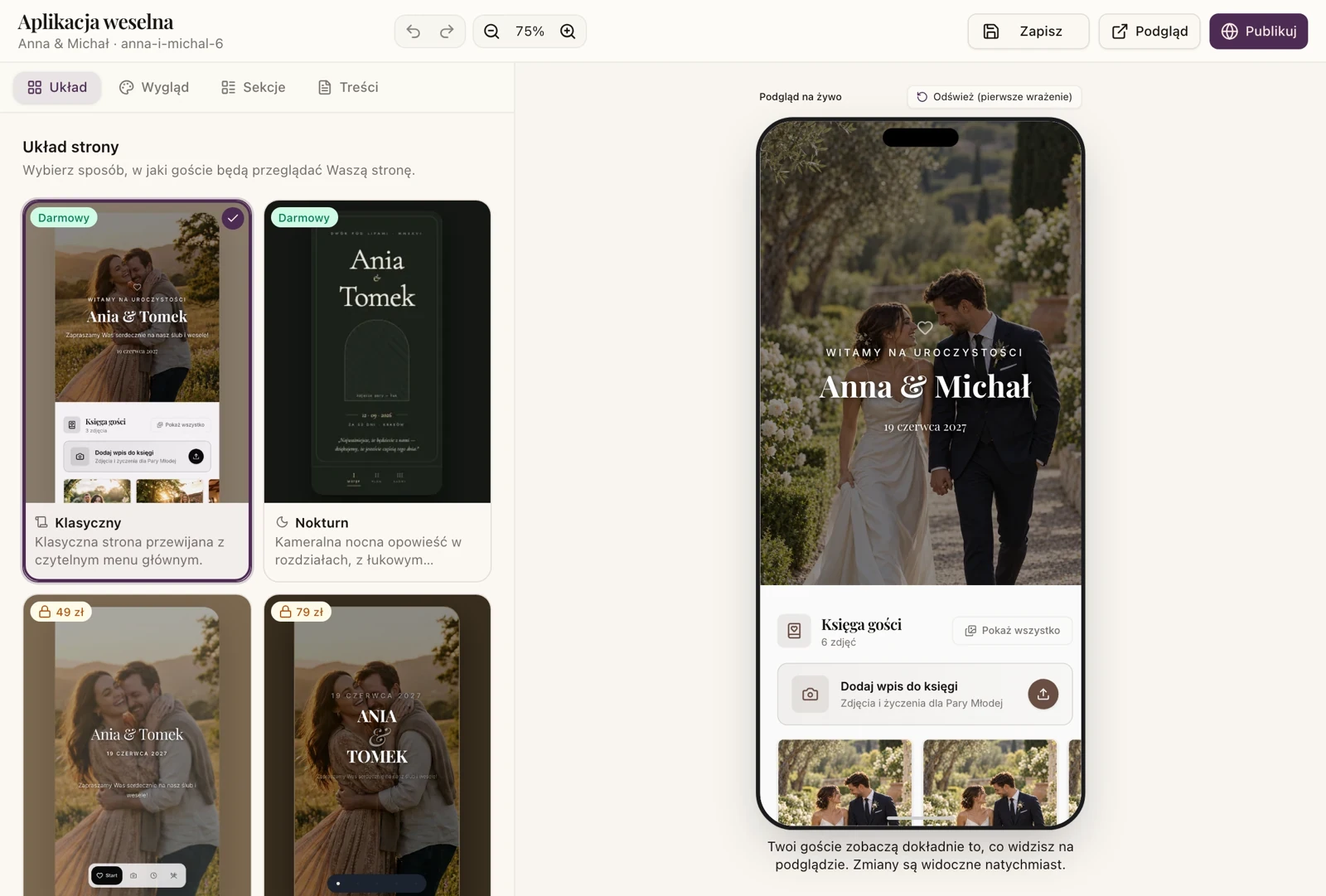Click the 75% zoom level value
Image resolution: width=1326 pixels, height=896 pixels.
pos(530,31)
